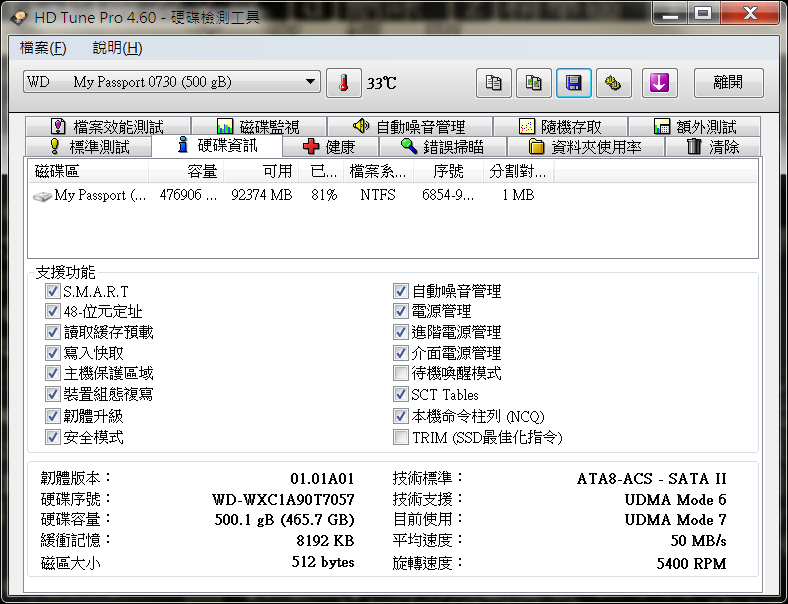
Task: Select 92374 MB free space cell
Action: pos(262,195)
